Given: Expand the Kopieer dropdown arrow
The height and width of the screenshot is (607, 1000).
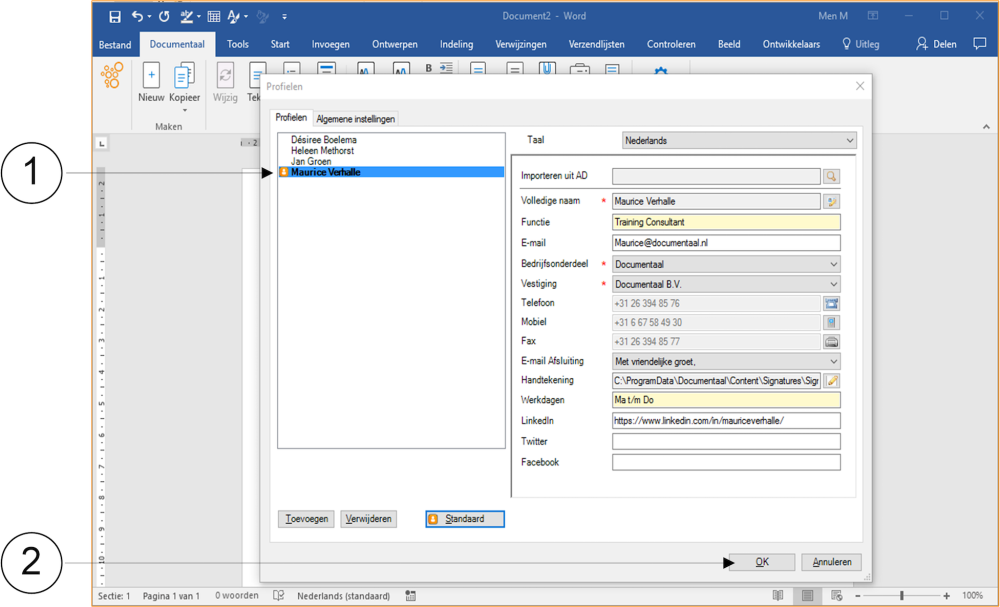Looking at the screenshot, I should pos(185,111).
